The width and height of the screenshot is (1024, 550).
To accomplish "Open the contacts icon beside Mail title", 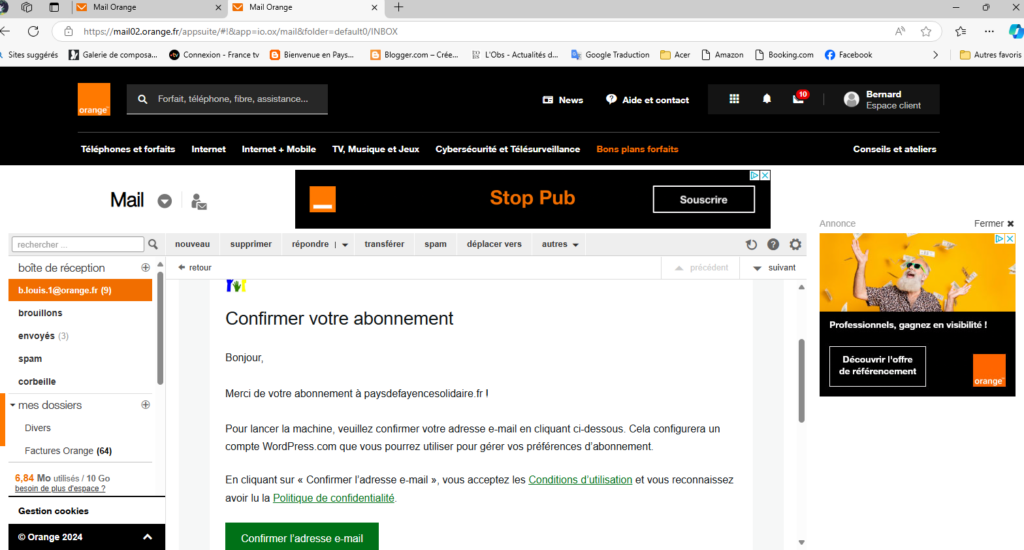I will (x=199, y=201).
